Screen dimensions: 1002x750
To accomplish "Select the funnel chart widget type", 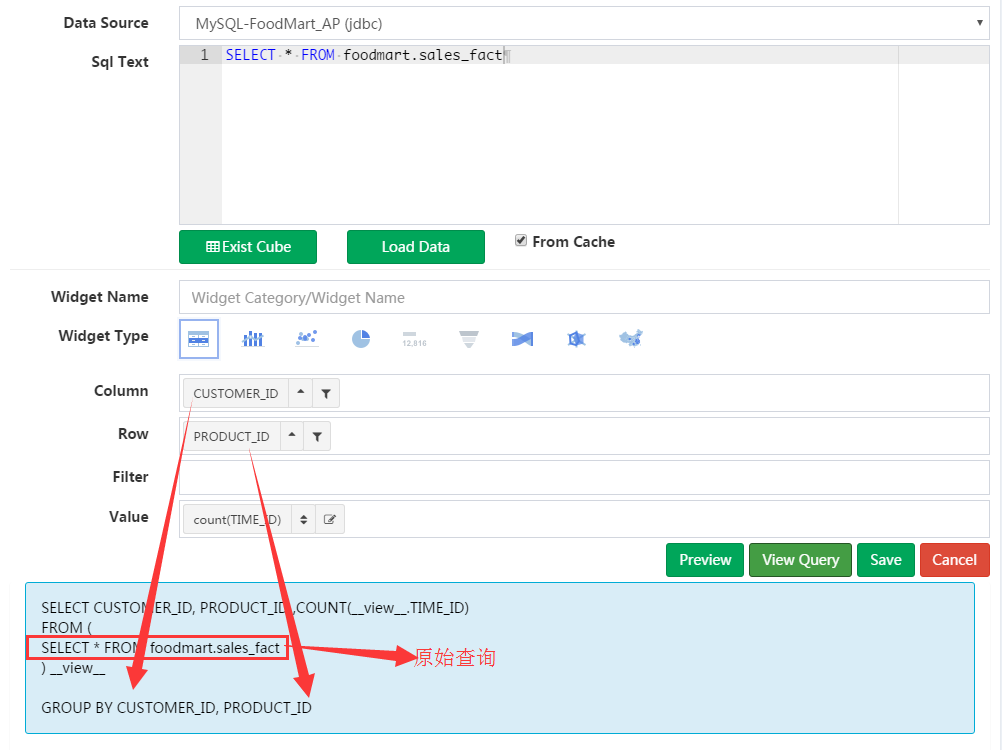I will click(x=468, y=339).
